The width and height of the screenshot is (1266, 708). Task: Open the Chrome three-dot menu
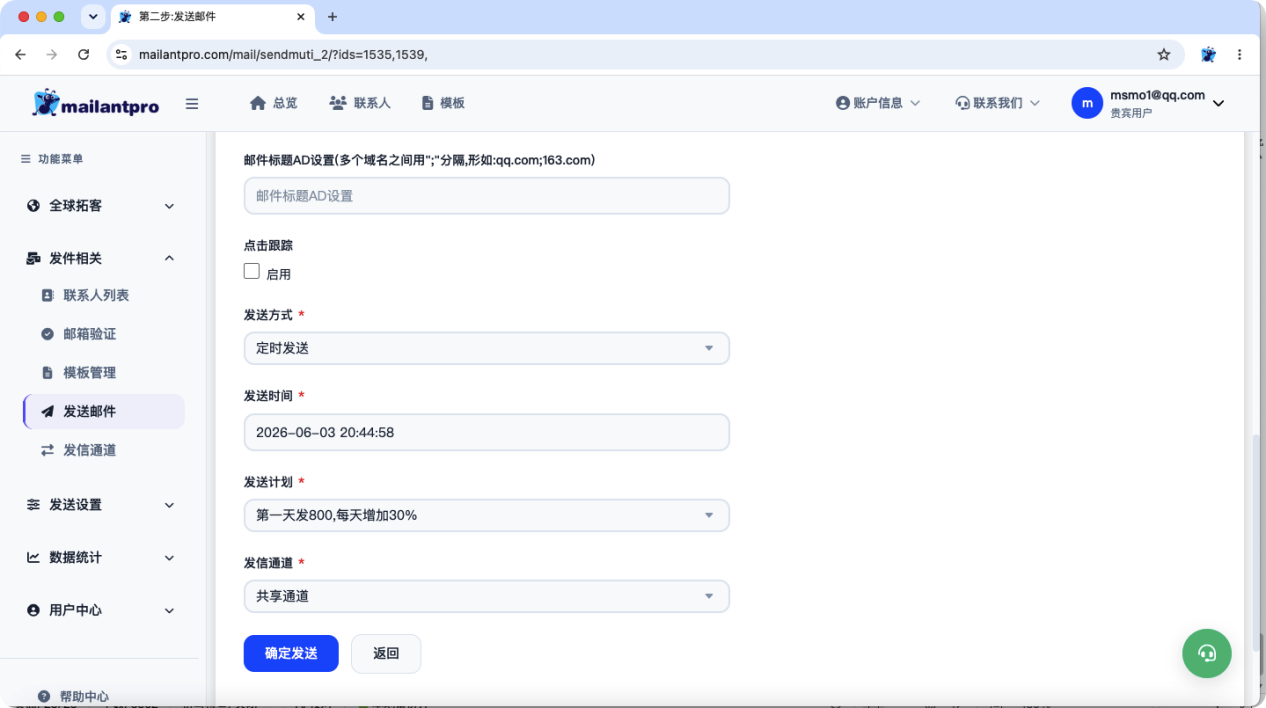[1240, 54]
